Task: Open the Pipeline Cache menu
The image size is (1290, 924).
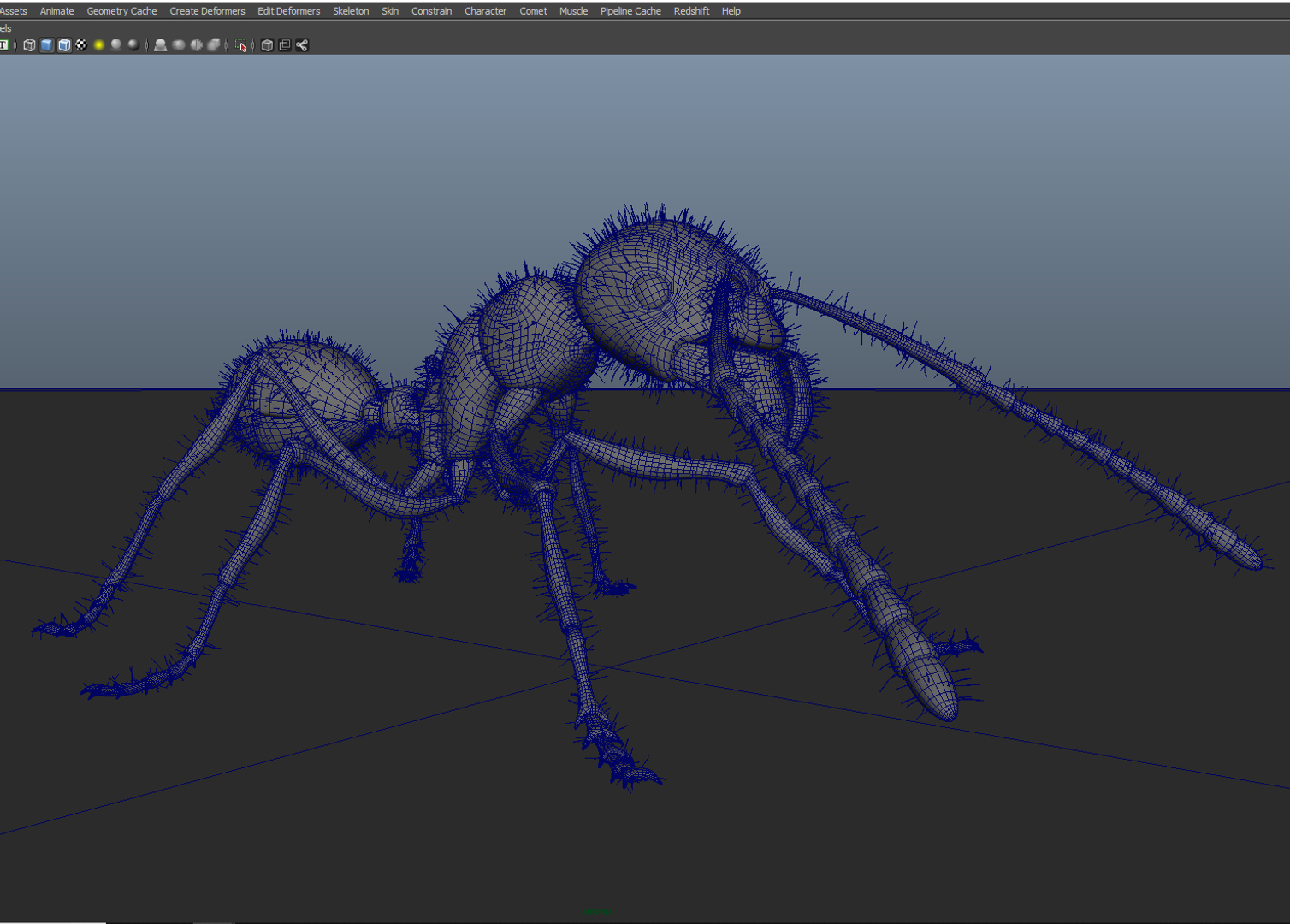Action: pos(630,11)
